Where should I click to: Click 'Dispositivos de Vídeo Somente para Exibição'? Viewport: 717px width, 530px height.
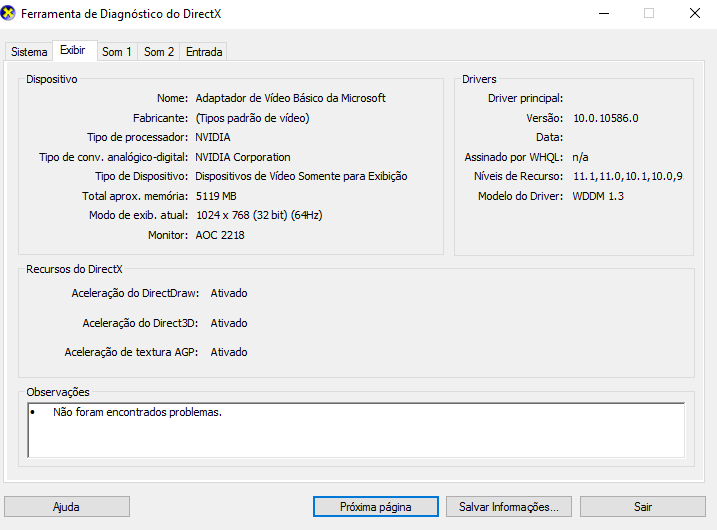point(301,176)
